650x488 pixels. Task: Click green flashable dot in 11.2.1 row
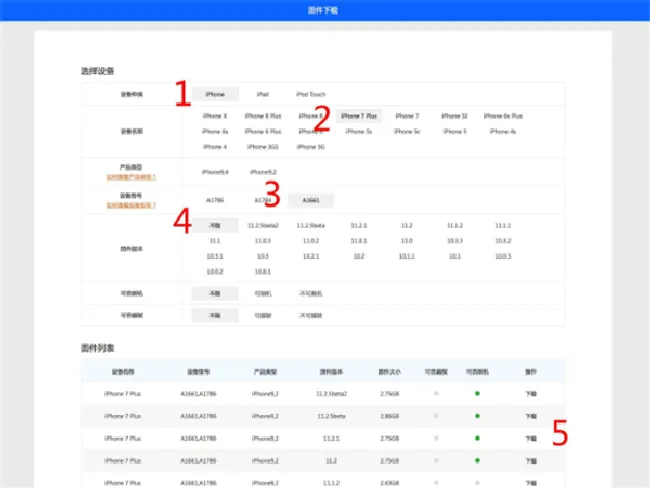click(477, 438)
